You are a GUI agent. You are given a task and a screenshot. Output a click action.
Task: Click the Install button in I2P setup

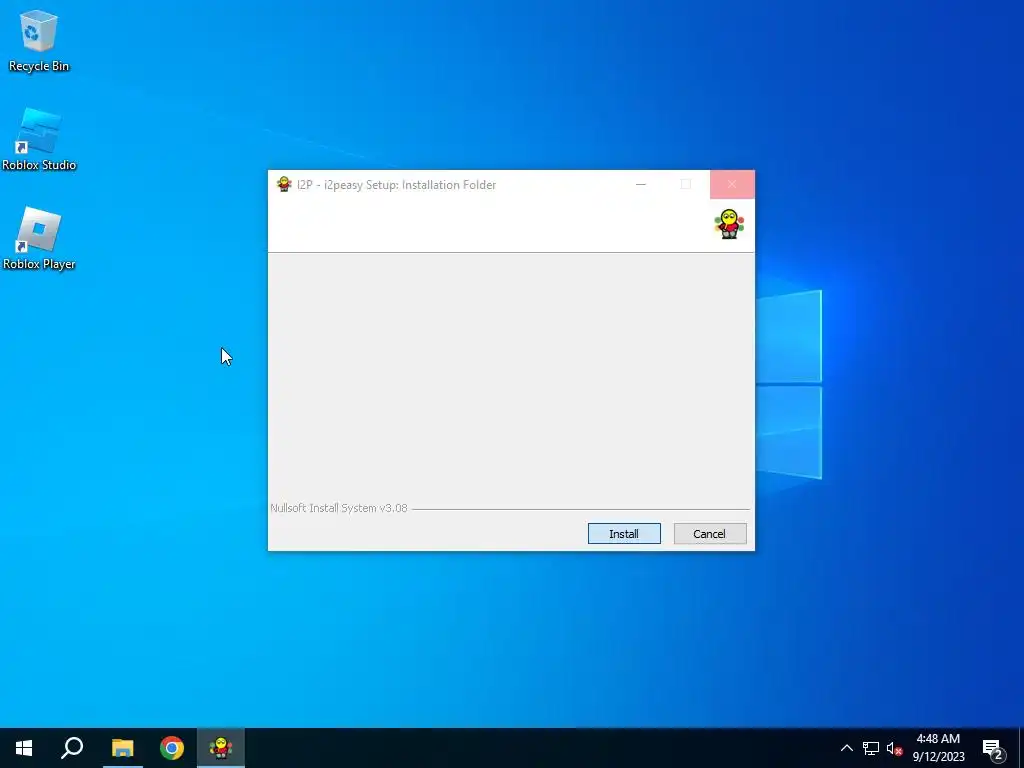(624, 534)
